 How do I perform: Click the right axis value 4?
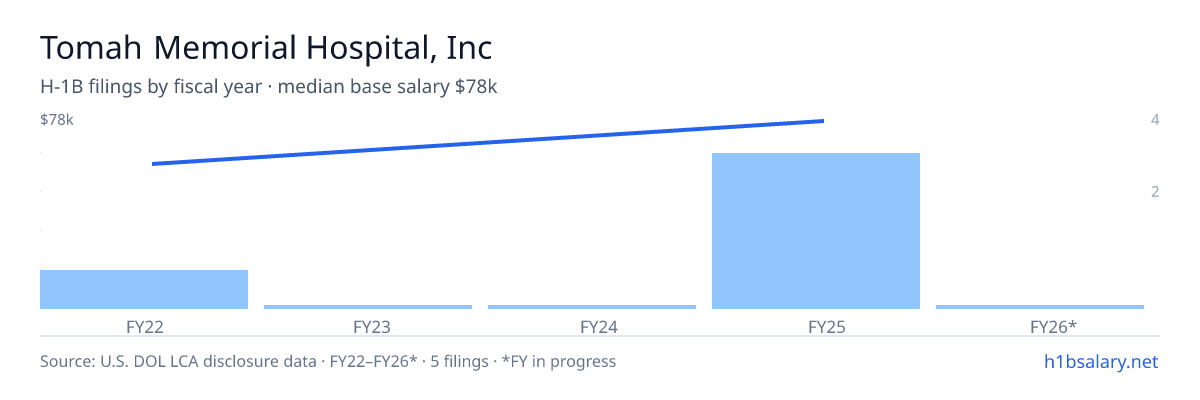(1155, 120)
